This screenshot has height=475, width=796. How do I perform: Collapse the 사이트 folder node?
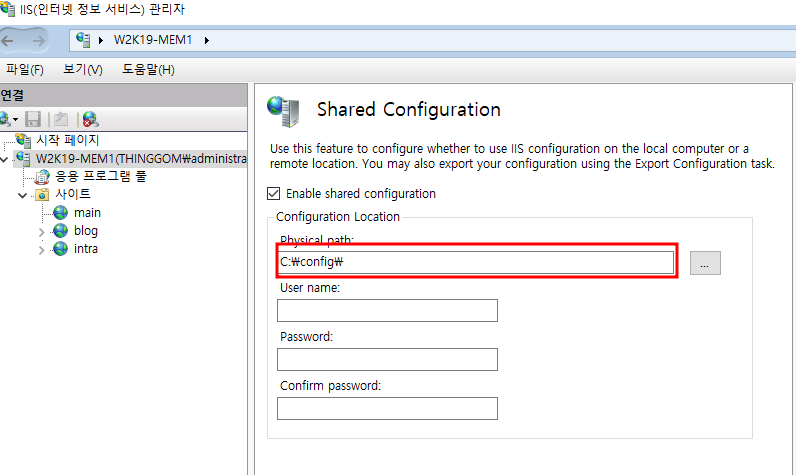point(22,195)
